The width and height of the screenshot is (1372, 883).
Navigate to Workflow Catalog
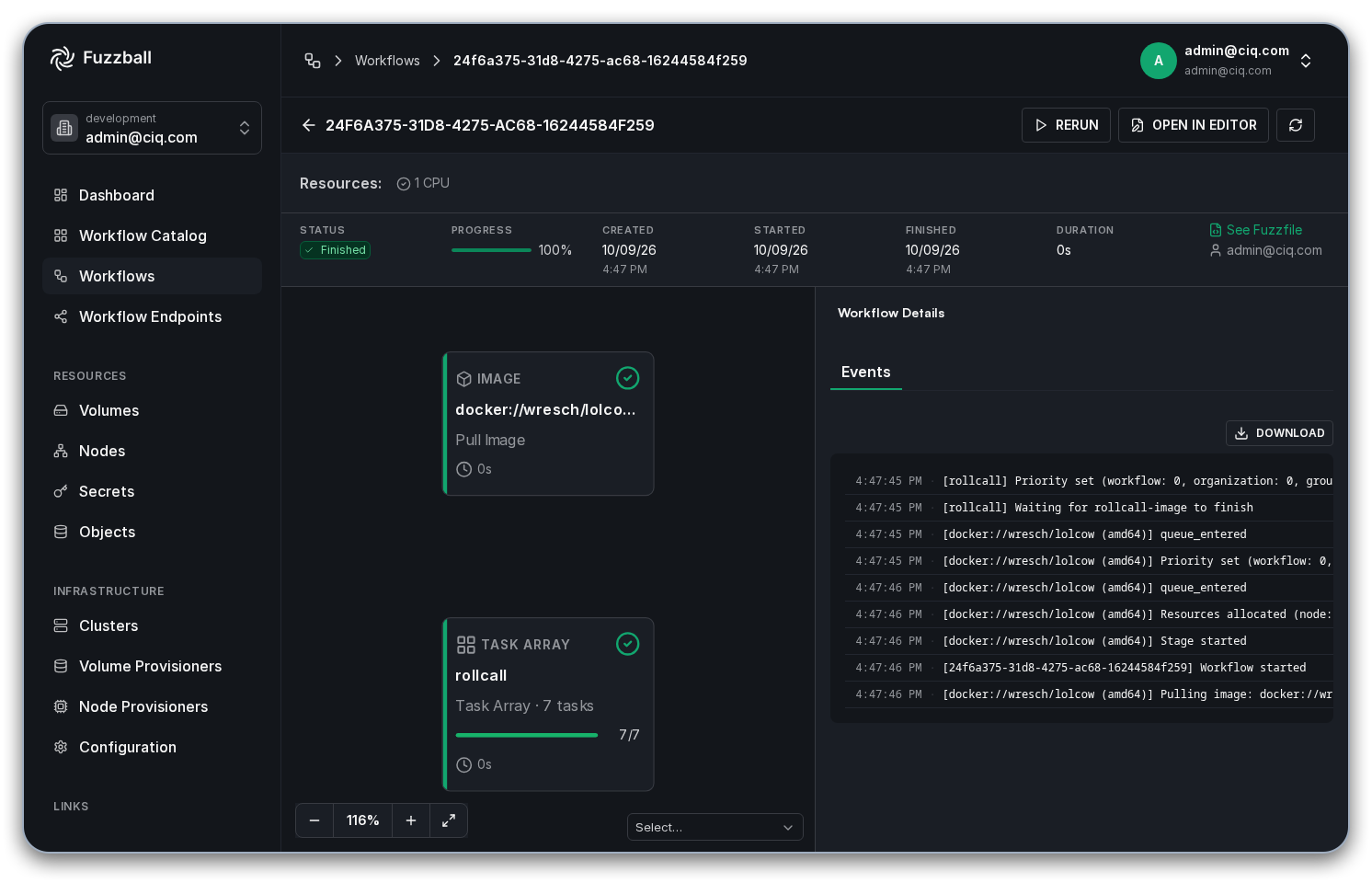click(152, 235)
